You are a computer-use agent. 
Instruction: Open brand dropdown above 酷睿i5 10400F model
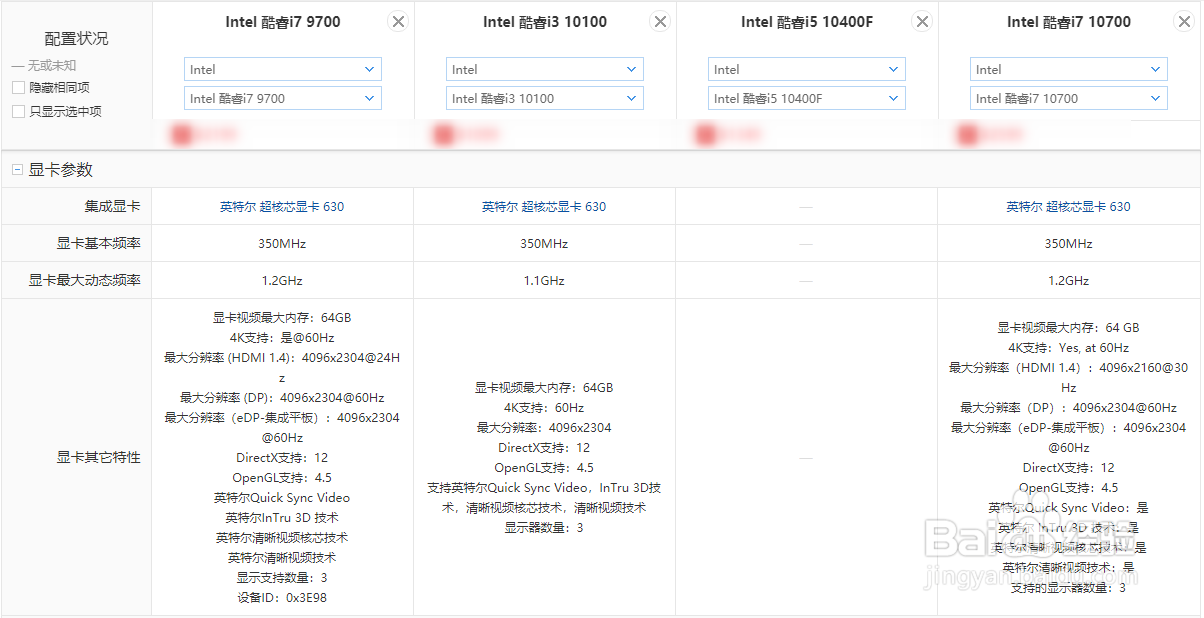[x=807, y=69]
